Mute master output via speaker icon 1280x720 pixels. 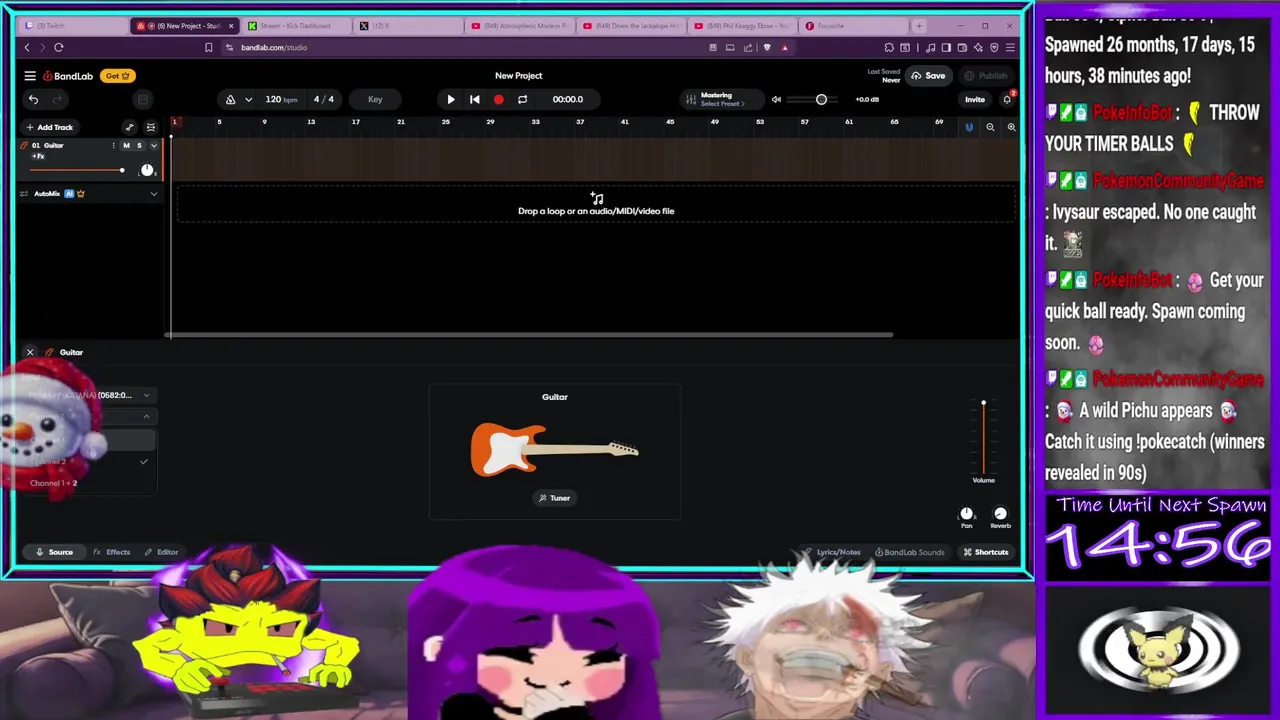point(776,99)
